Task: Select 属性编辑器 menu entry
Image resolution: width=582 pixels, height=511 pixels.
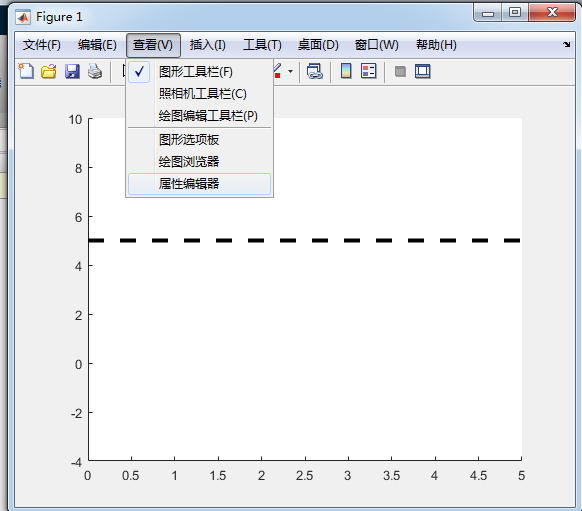Action: pos(200,184)
